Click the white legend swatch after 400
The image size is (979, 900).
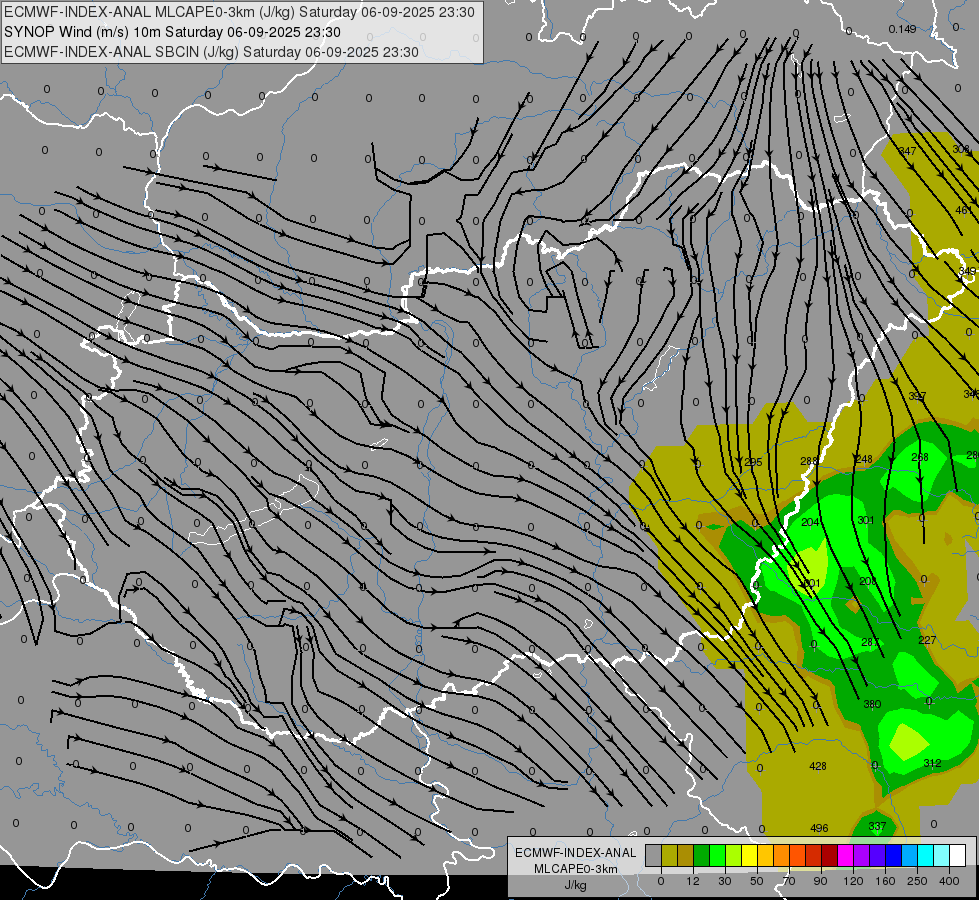[958, 855]
